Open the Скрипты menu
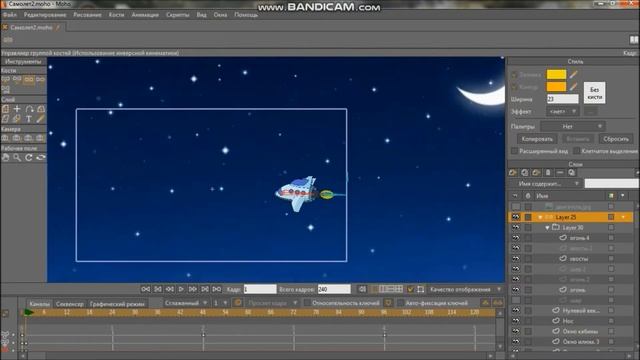The width and height of the screenshot is (640, 360). click(x=178, y=15)
